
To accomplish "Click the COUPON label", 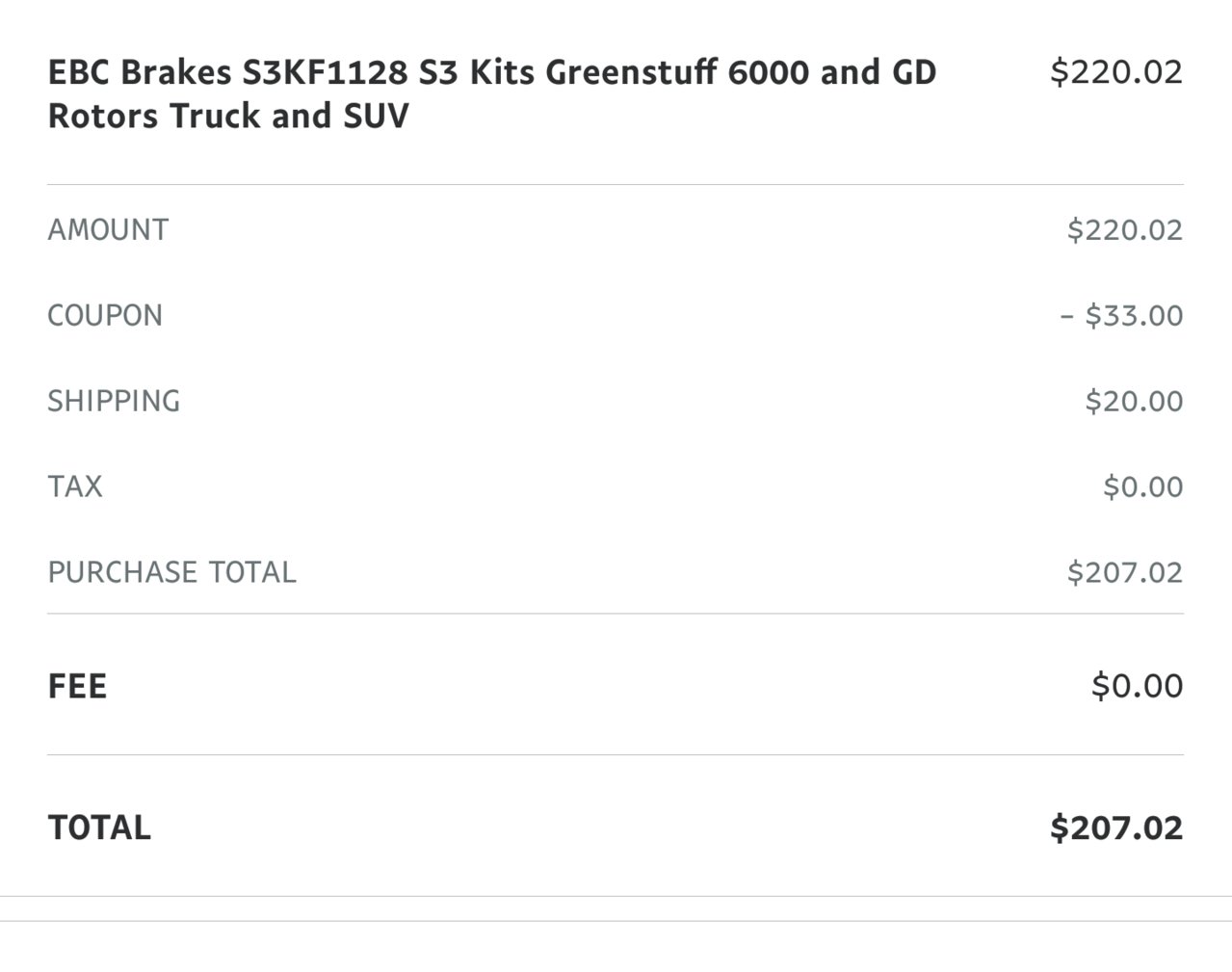I will pos(105,315).
